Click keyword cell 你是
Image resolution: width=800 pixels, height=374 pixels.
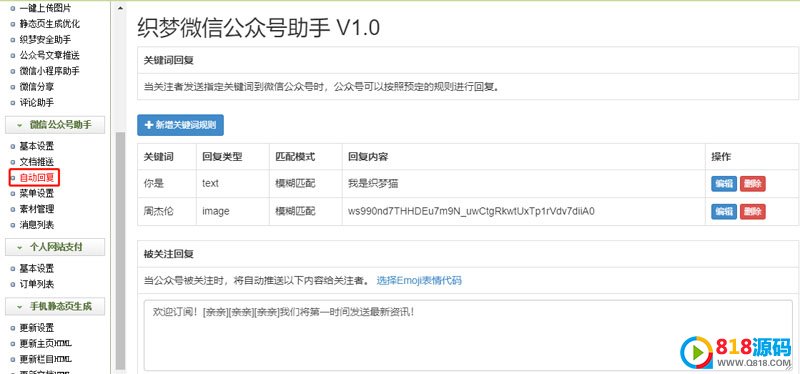pyautogui.click(x=154, y=184)
